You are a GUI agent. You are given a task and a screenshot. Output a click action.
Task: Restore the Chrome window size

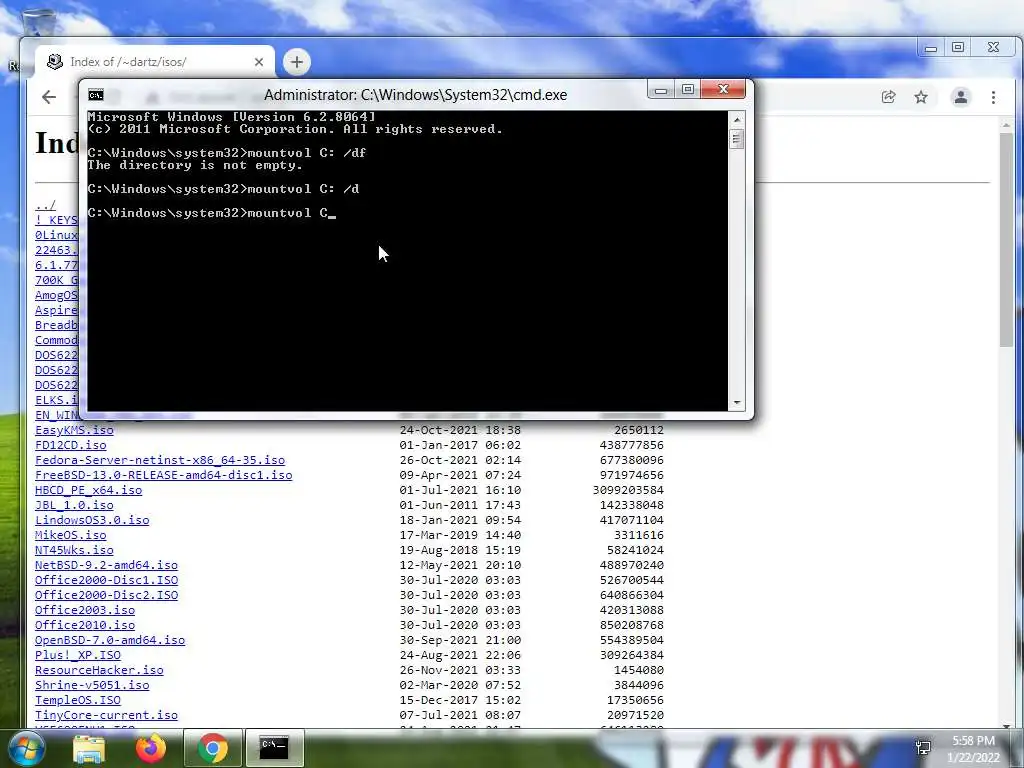coord(958,48)
